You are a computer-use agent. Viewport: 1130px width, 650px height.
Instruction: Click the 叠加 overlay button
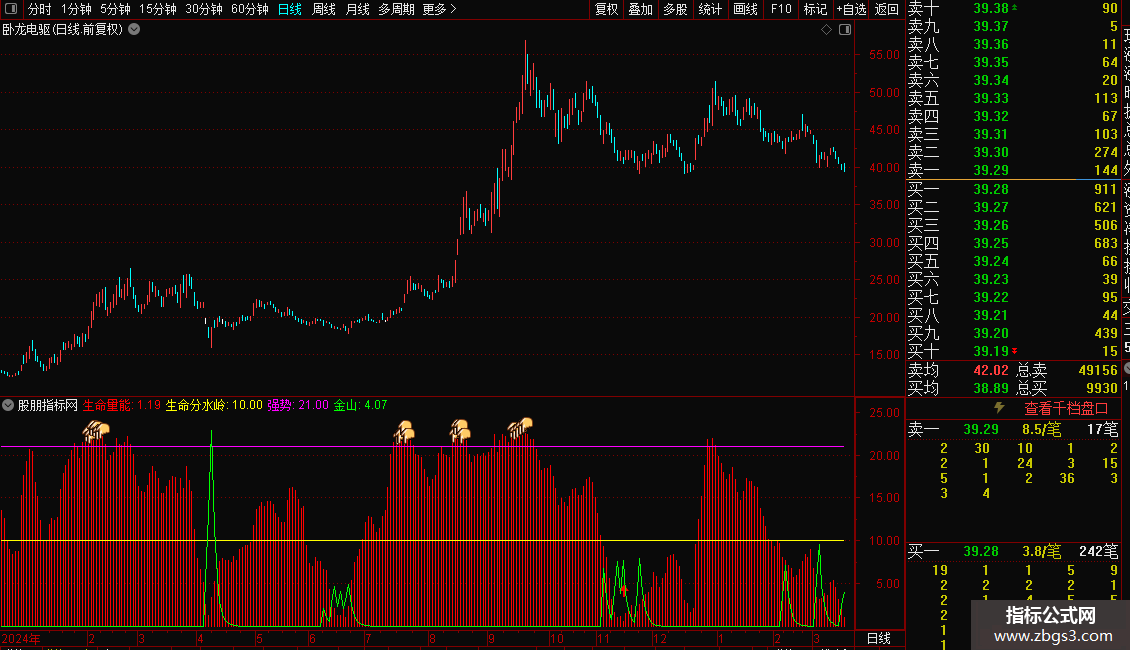click(x=641, y=9)
